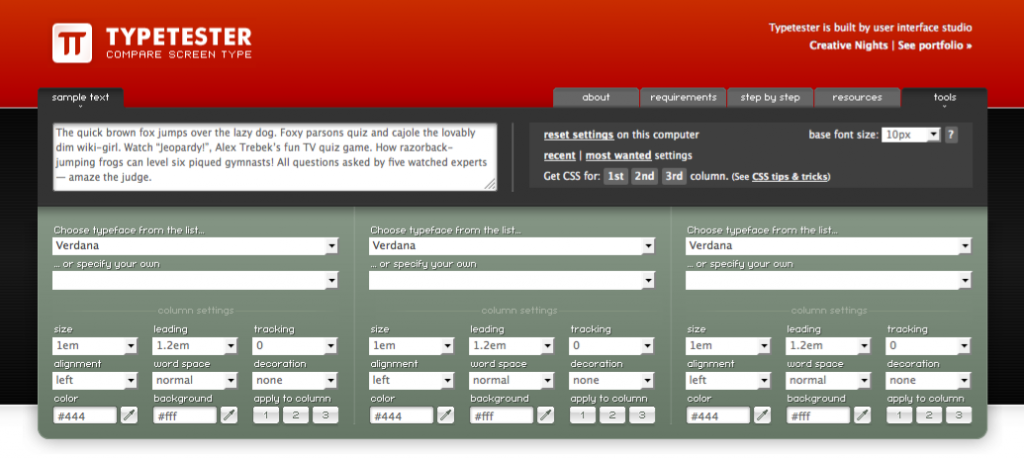1024x459 pixels.
Task: Click reset settings link
Action: tap(579, 135)
